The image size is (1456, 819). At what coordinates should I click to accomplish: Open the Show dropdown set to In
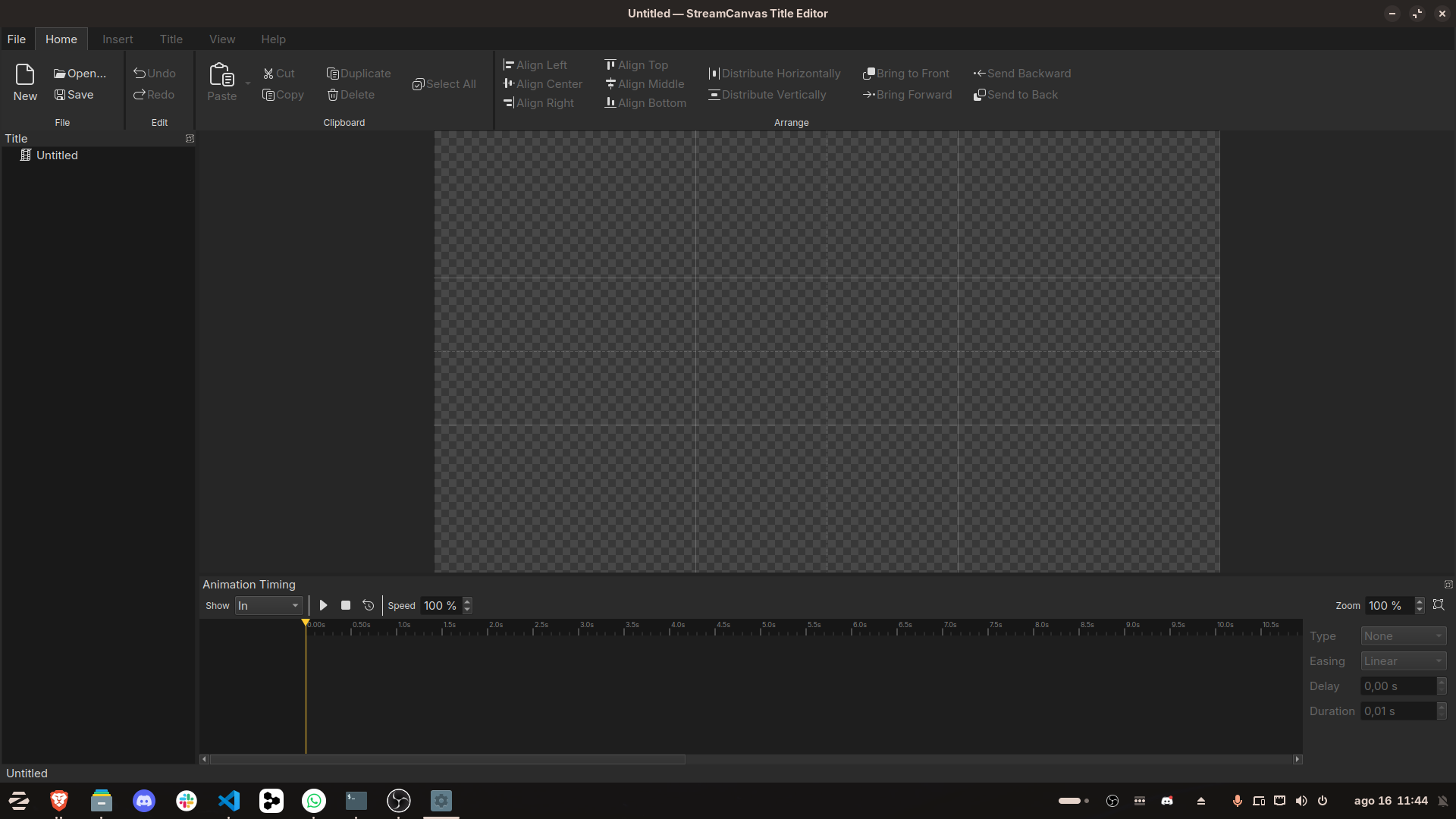(x=269, y=606)
